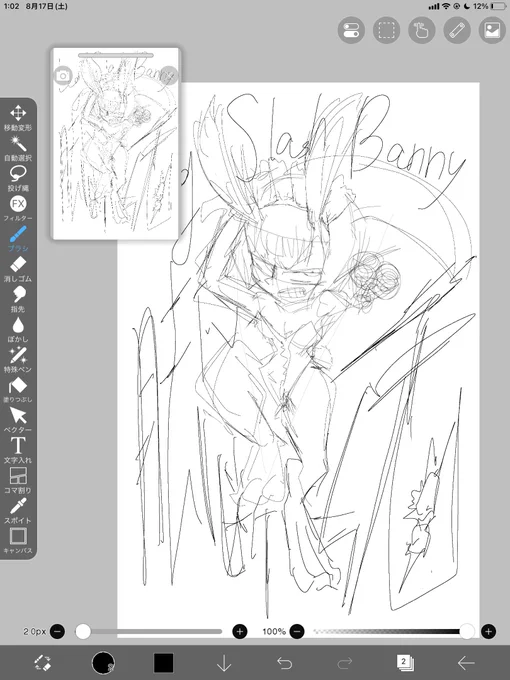Viewport: 510px width, 680px height.
Task: Tap the reference window drag handle bar
Action: point(115,56)
